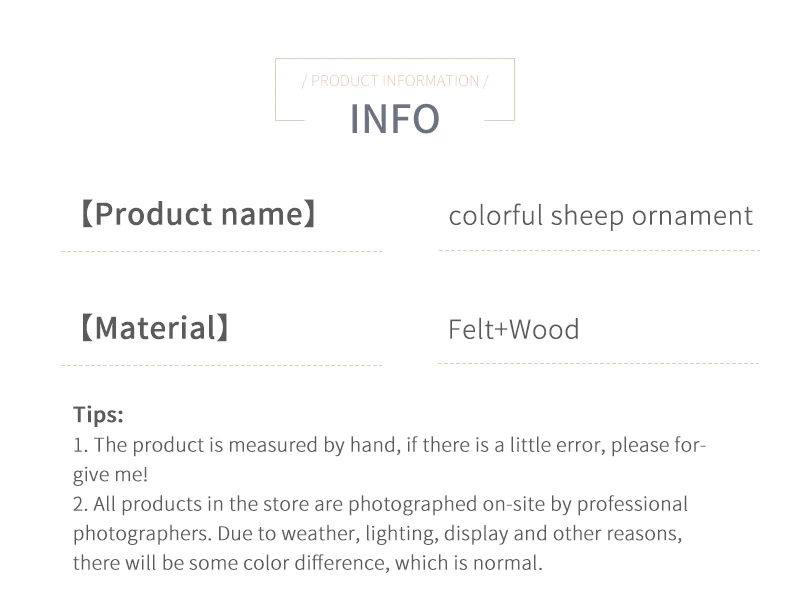Click dashed line under Product name label
The width and height of the screenshot is (790, 611).
pos(221,252)
